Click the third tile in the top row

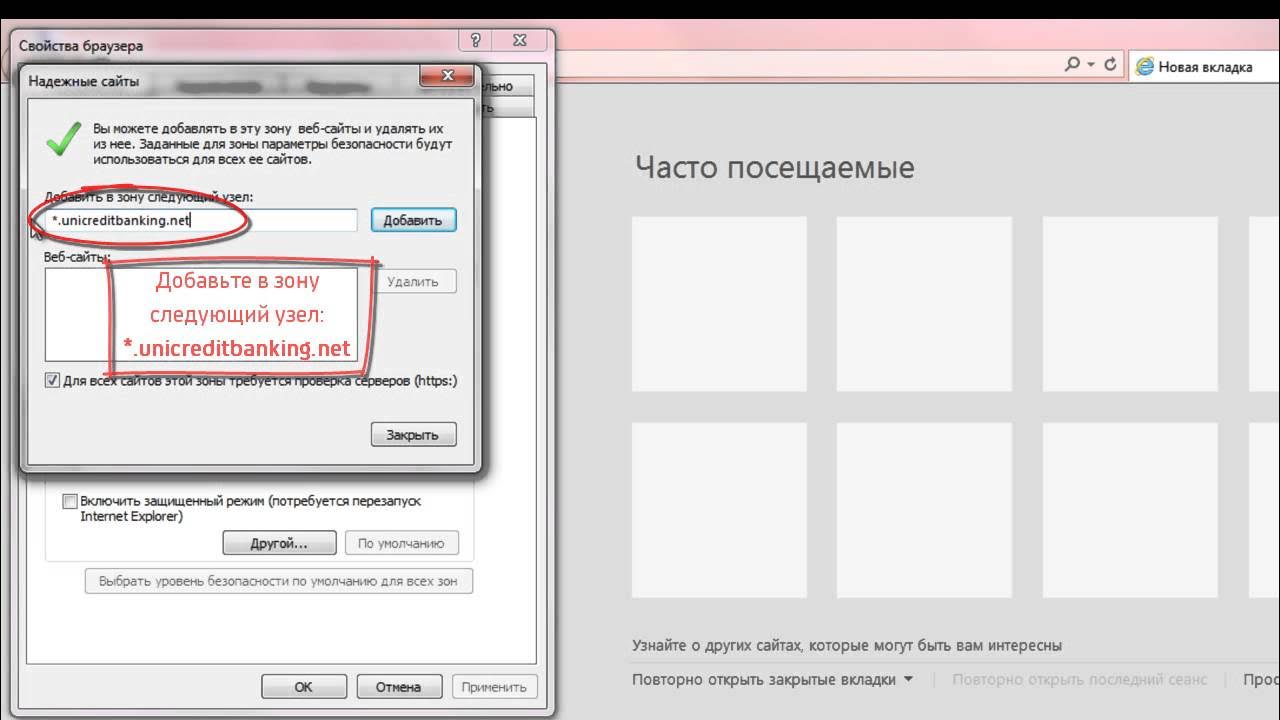point(1130,305)
